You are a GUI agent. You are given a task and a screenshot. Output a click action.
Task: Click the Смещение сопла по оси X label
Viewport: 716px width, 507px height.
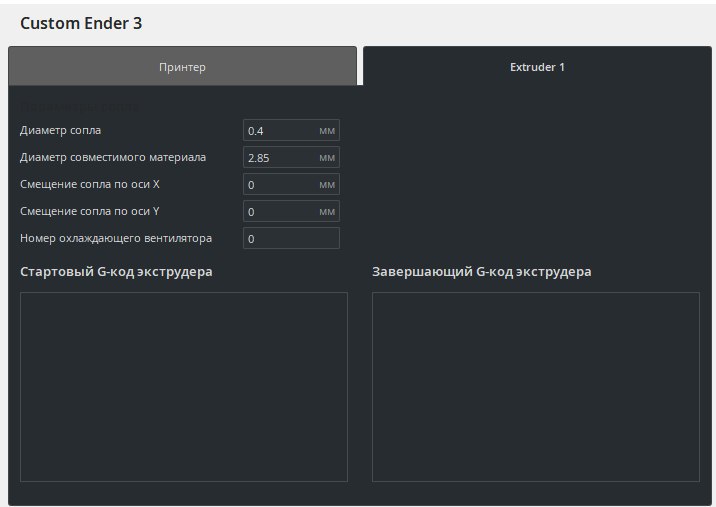[90, 184]
